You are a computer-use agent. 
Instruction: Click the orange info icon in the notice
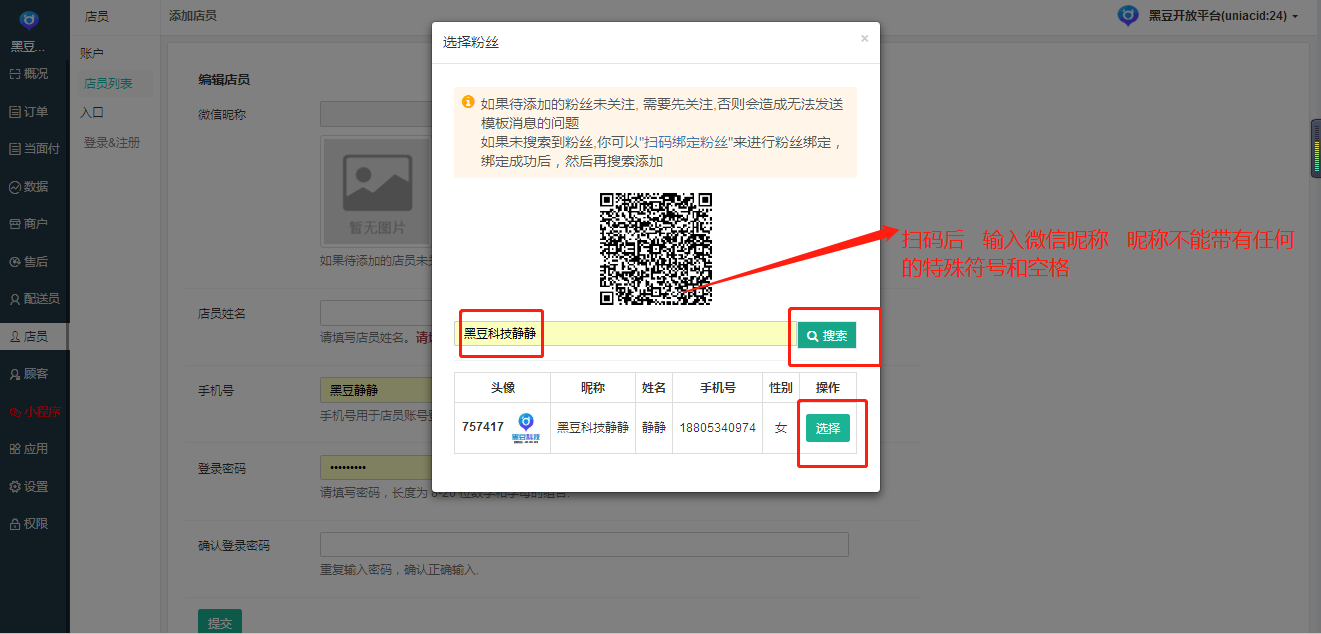click(x=467, y=102)
